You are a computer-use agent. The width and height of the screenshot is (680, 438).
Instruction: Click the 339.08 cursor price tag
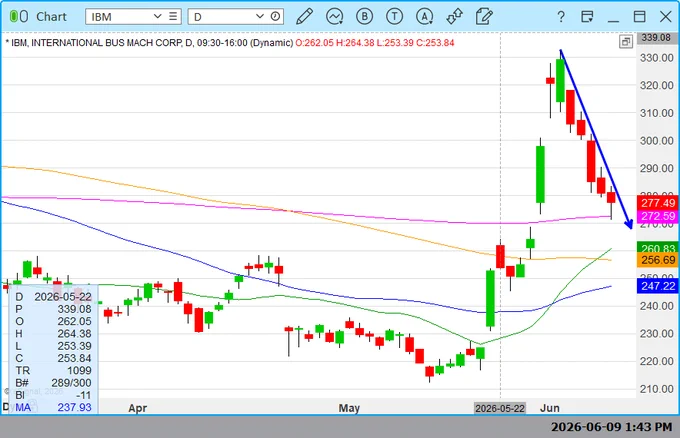click(x=656, y=38)
